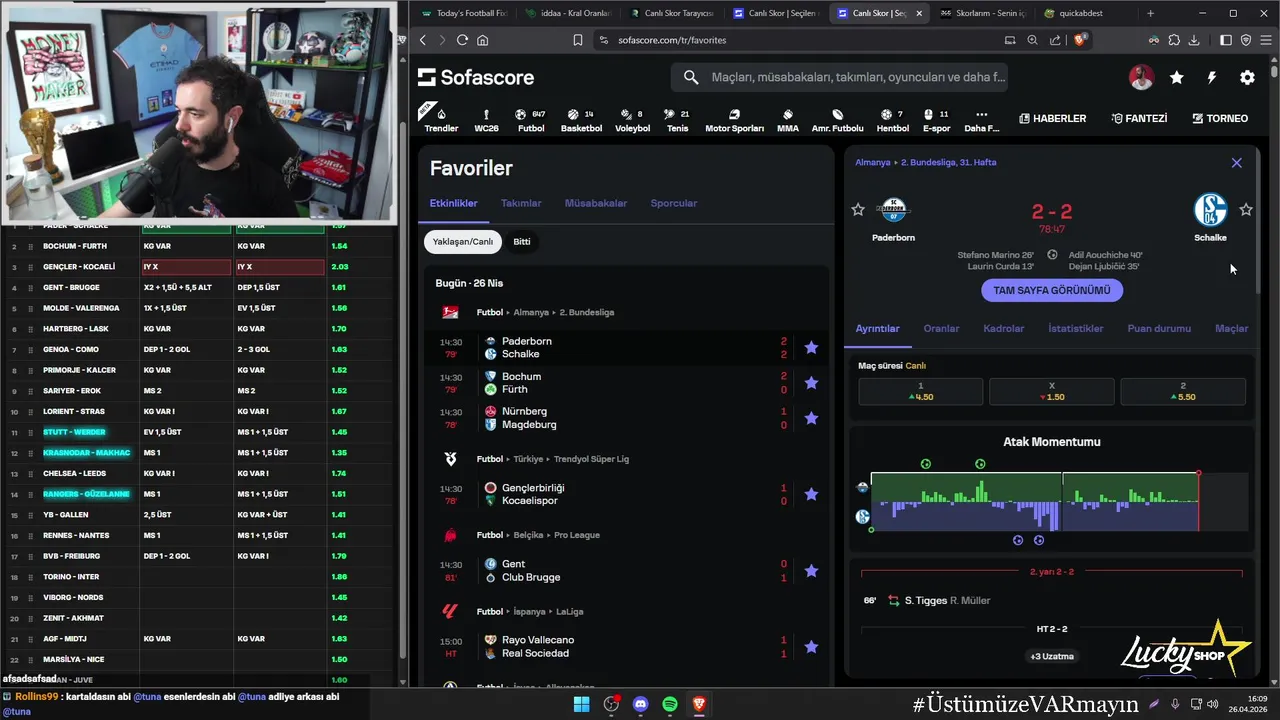This screenshot has width=1280, height=720.
Task: Open the Trendler section
Action: 441,120
